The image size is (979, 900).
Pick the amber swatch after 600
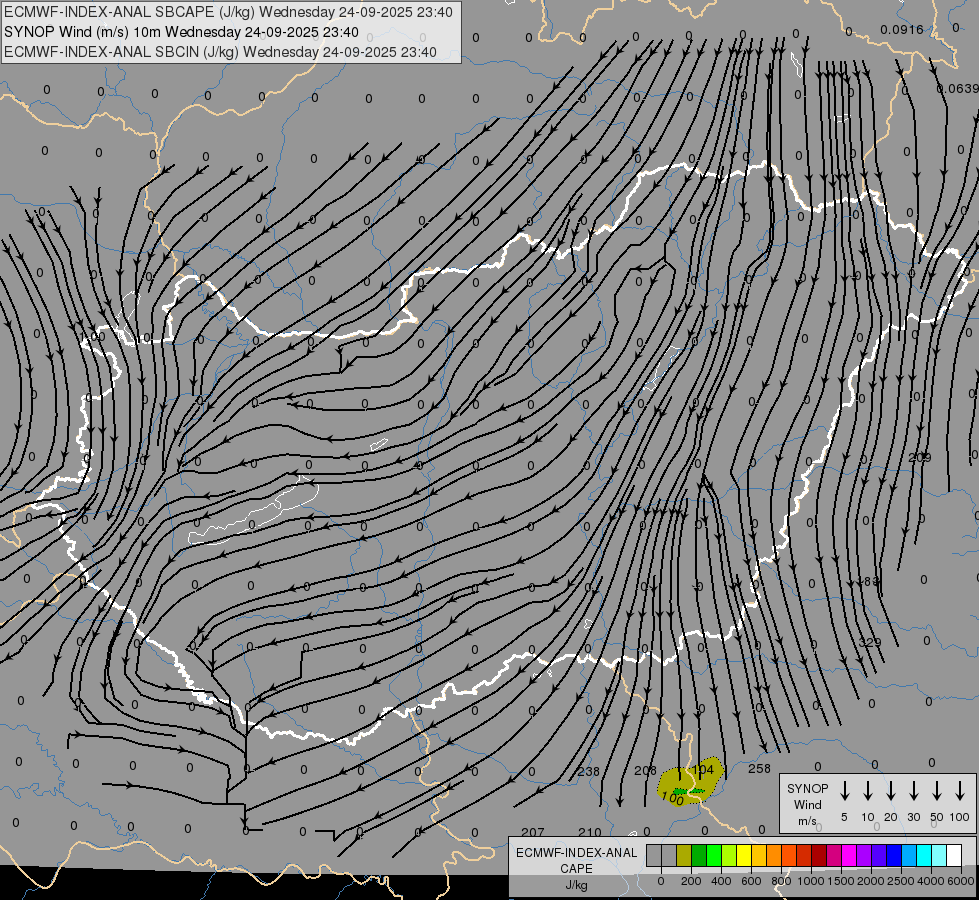click(x=759, y=855)
